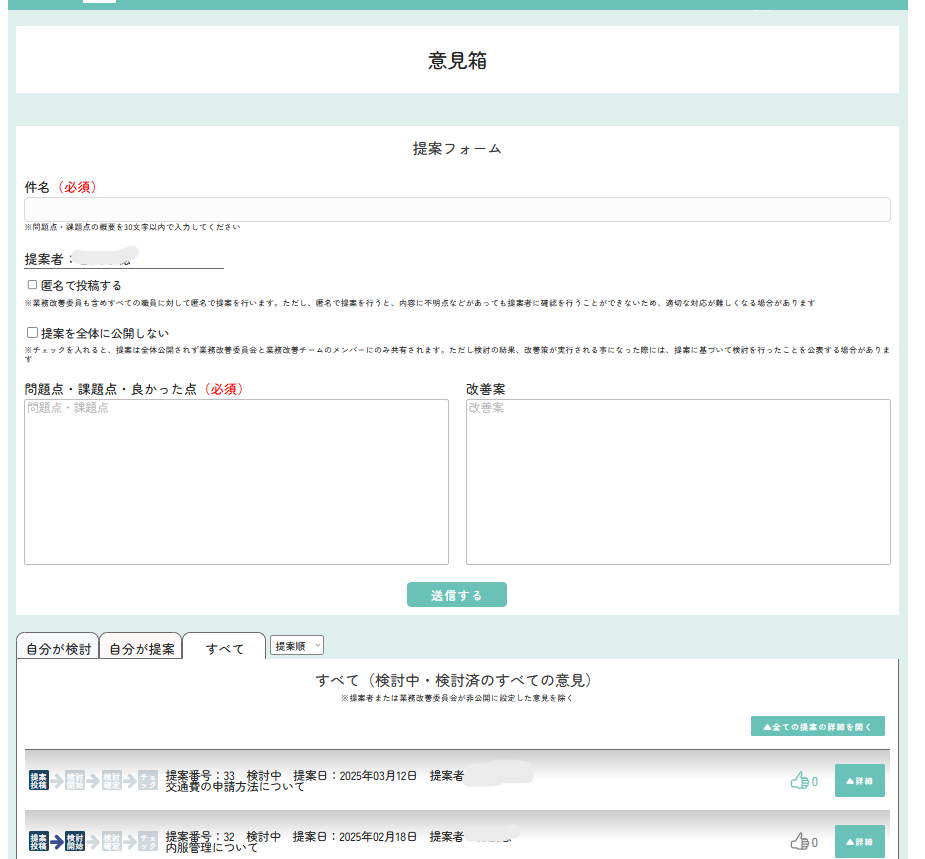925x859 pixels.
Task: Expand details of proposal 33 with 詳細 button
Action: click(x=859, y=781)
